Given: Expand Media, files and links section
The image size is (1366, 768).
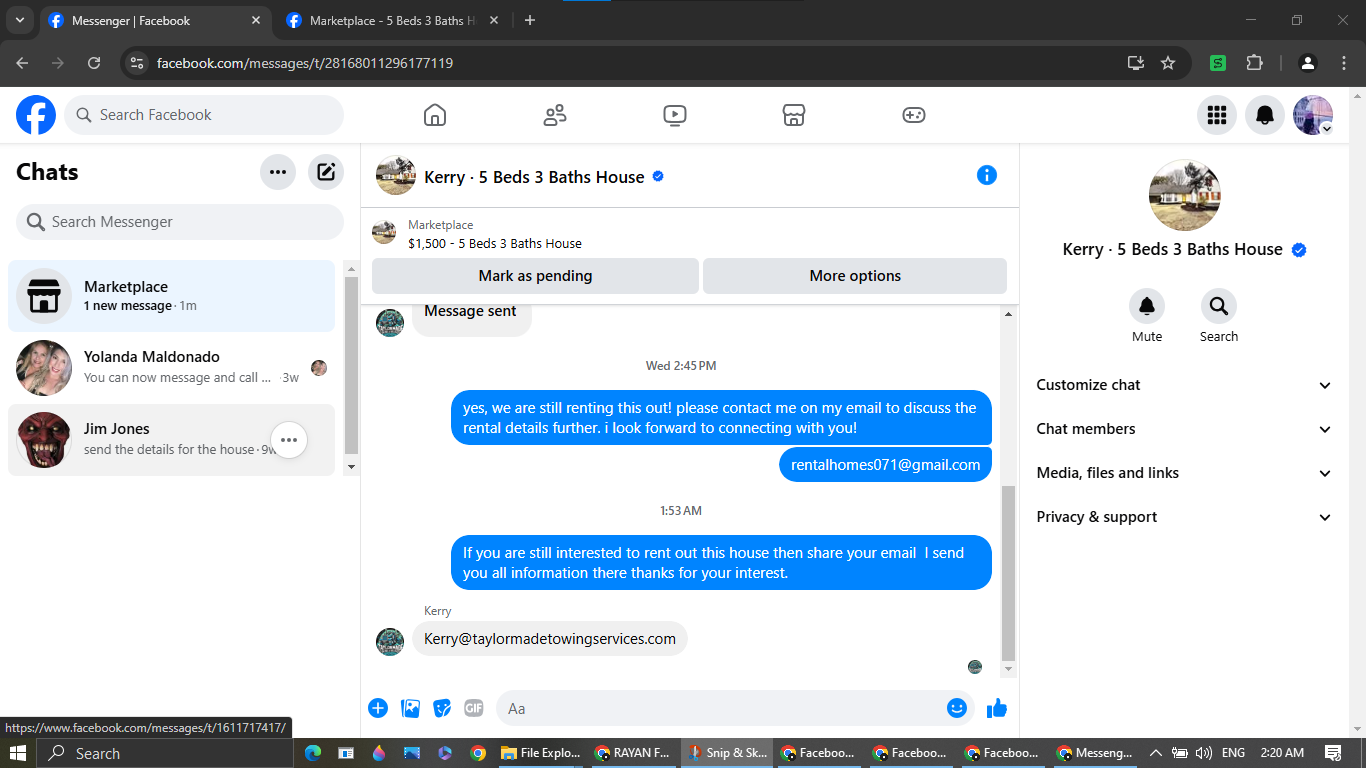Looking at the screenshot, I should click(x=1184, y=473).
